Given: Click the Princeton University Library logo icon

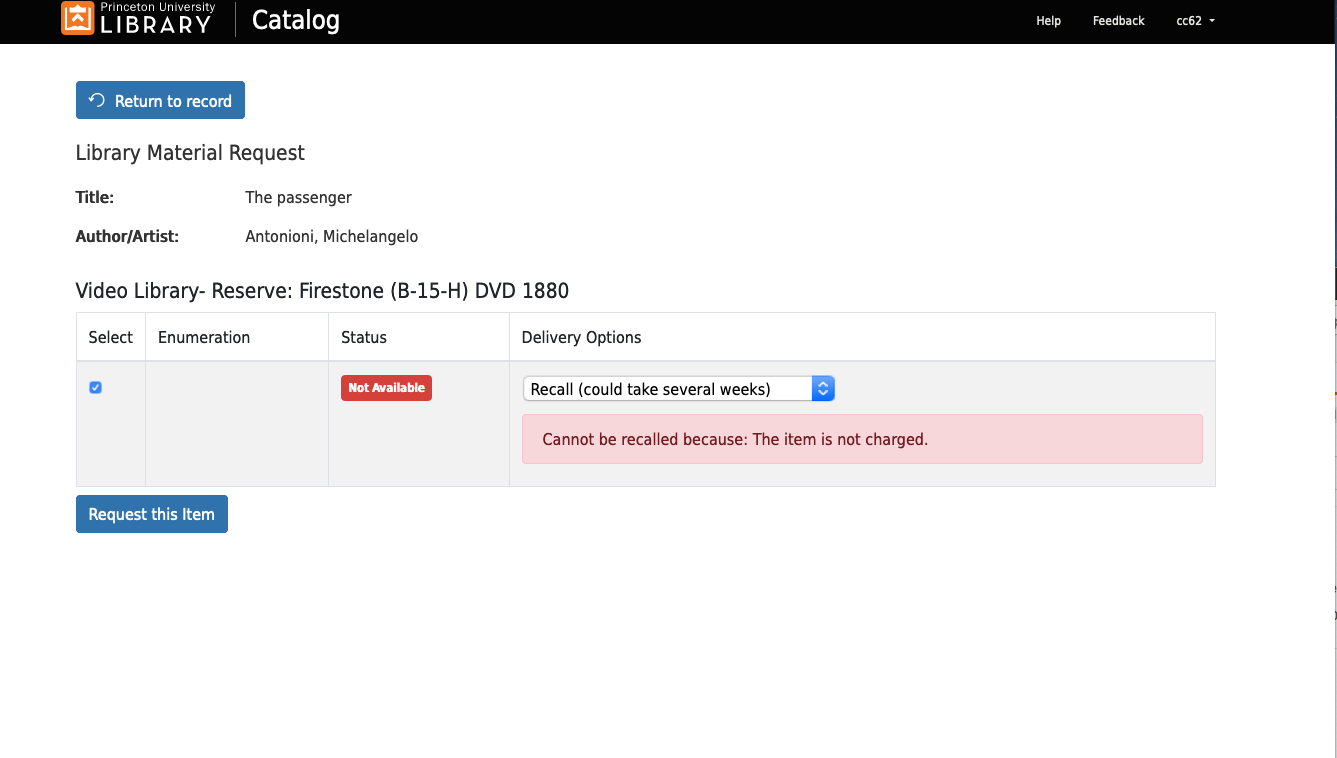Looking at the screenshot, I should pyautogui.click(x=79, y=18).
